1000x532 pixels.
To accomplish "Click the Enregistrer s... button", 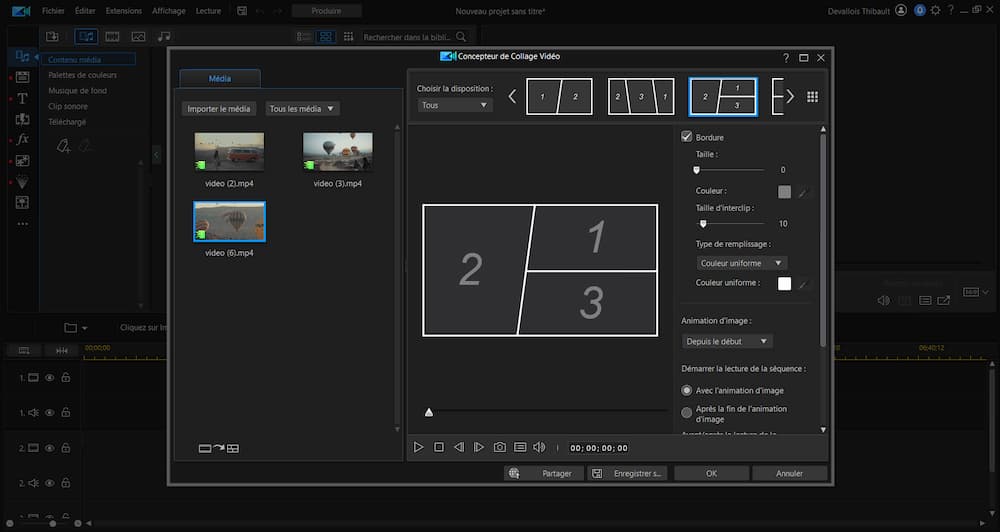I will tap(627, 473).
